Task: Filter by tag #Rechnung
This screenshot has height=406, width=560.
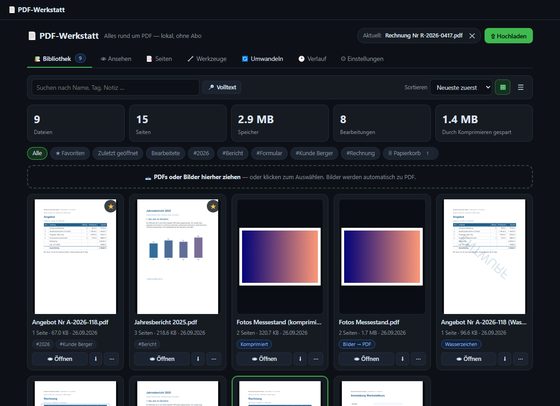Action: (360, 154)
